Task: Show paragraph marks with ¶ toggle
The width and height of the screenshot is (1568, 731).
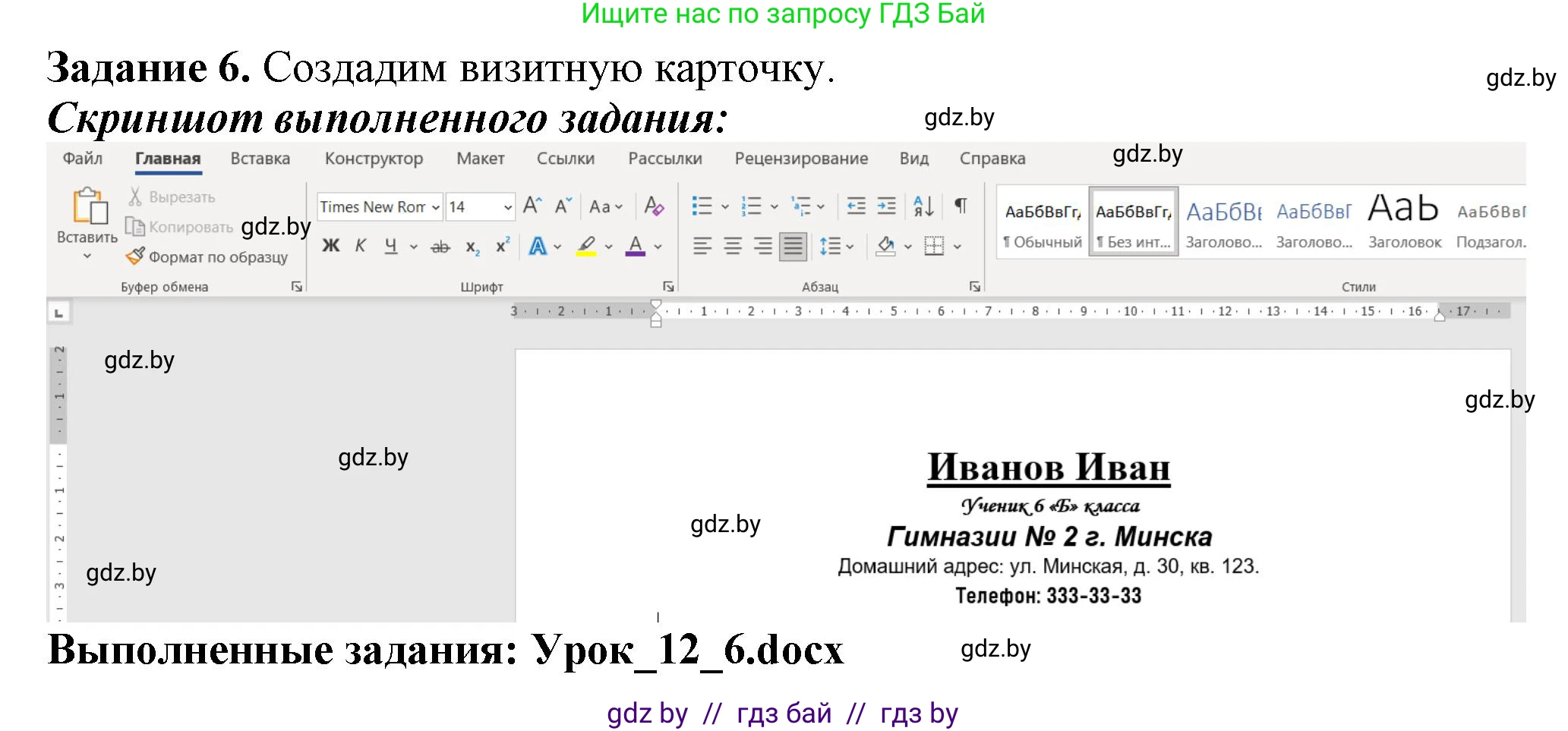Action: point(961,205)
